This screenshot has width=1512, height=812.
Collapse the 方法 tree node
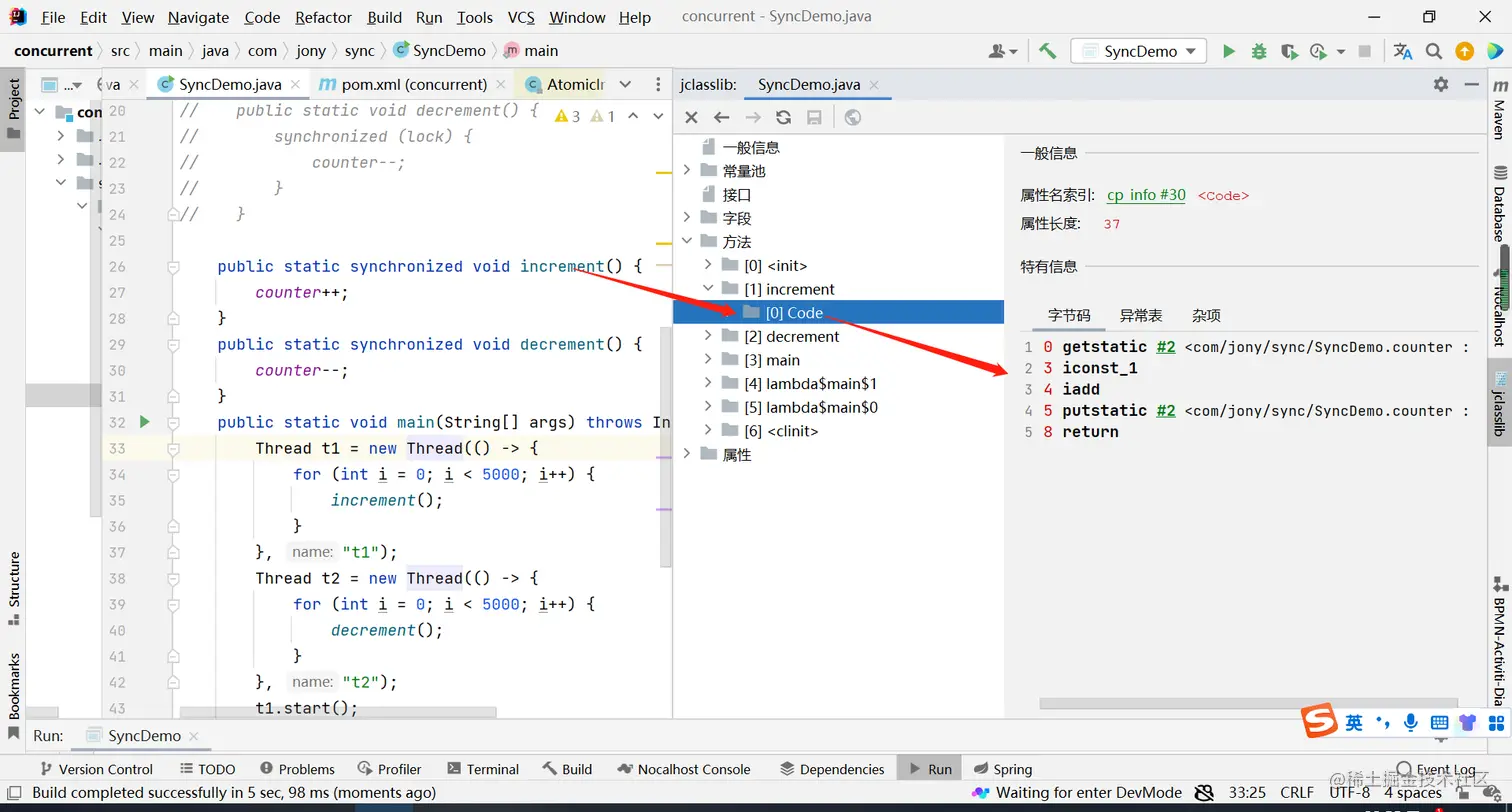click(686, 242)
